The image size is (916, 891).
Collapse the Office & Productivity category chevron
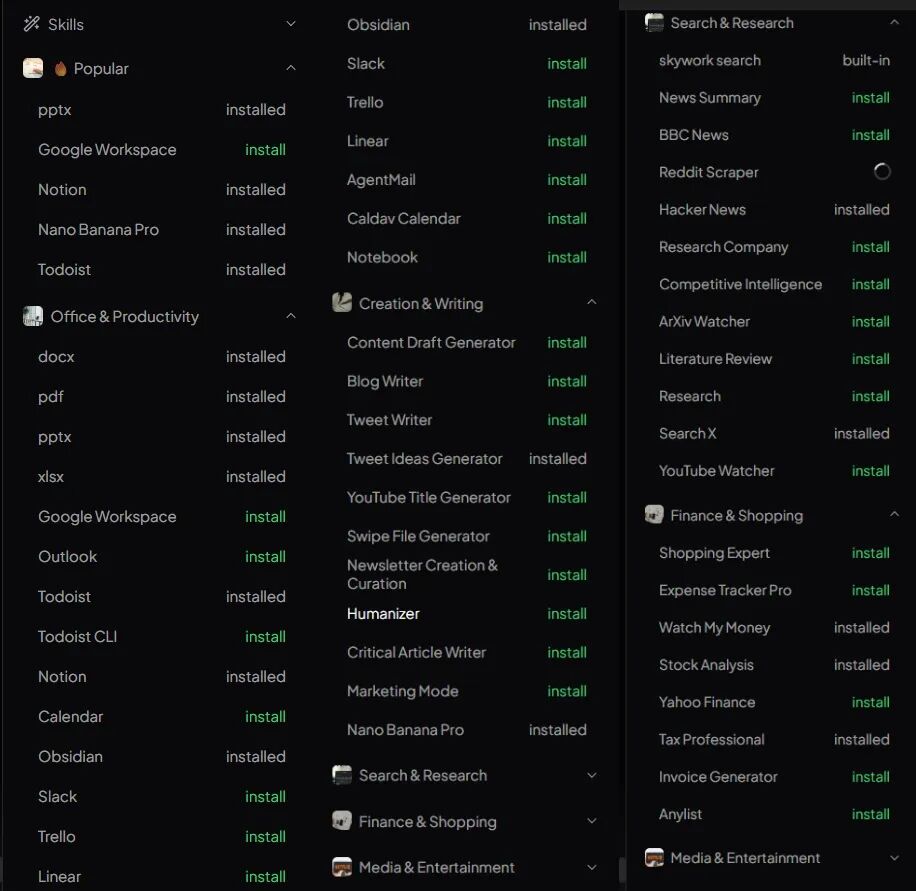(x=291, y=316)
